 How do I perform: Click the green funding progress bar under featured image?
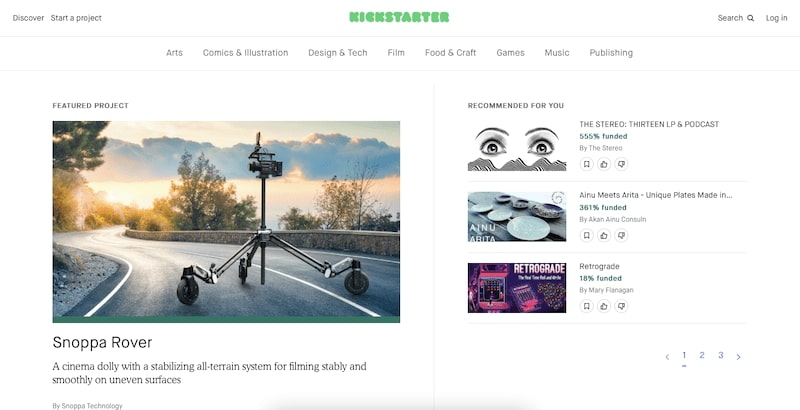(x=226, y=320)
